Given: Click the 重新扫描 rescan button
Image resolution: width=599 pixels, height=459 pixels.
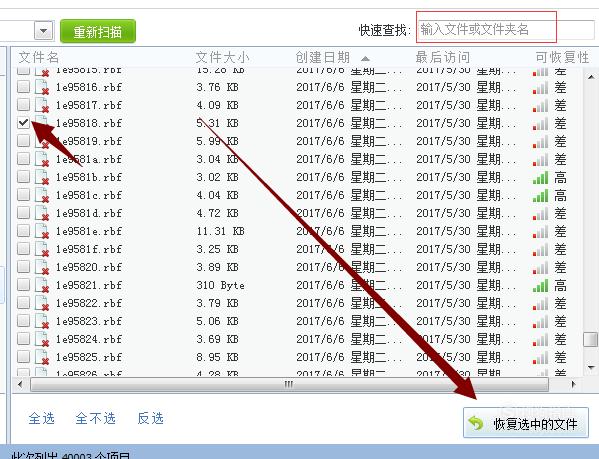Looking at the screenshot, I should [x=98, y=31].
